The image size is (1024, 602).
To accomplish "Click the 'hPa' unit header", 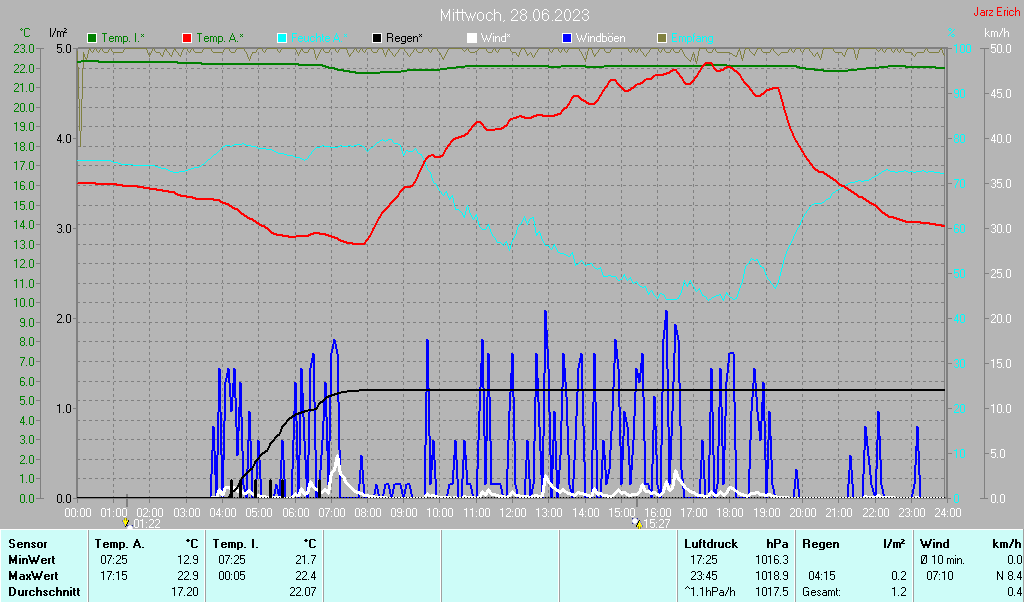I will 777,544.
